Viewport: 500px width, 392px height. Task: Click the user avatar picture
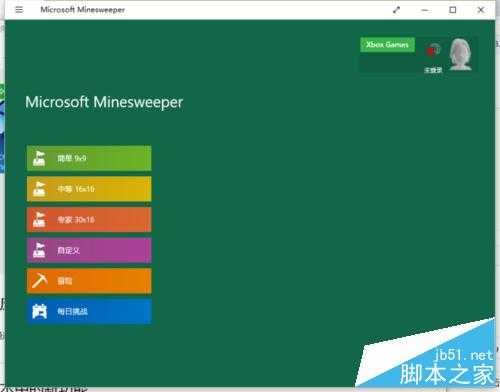click(460, 54)
